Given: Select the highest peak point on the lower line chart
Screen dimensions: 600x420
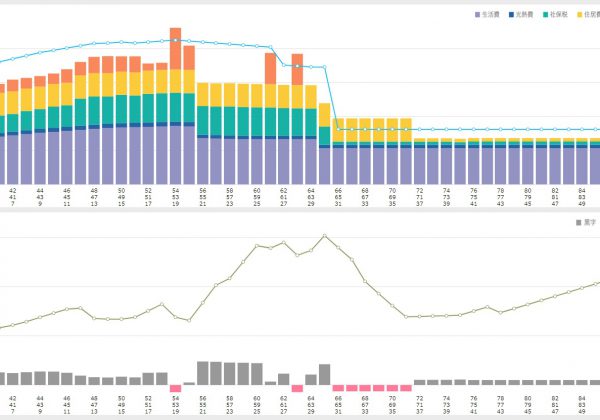Looking at the screenshot, I should 325,236.
